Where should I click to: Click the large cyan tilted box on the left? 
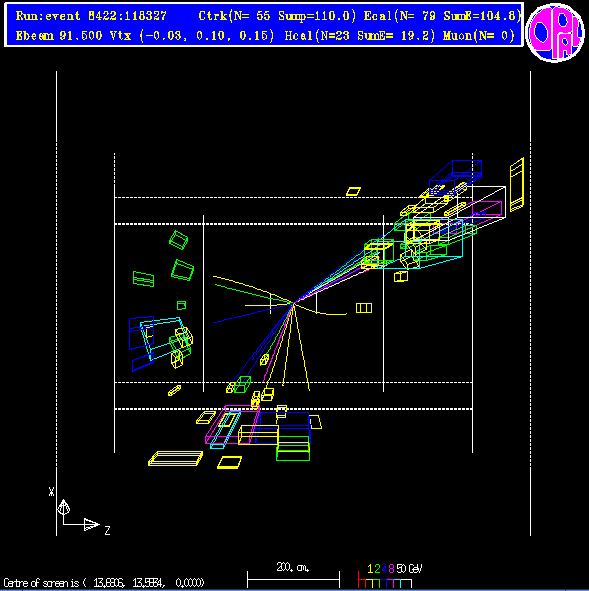[162, 338]
